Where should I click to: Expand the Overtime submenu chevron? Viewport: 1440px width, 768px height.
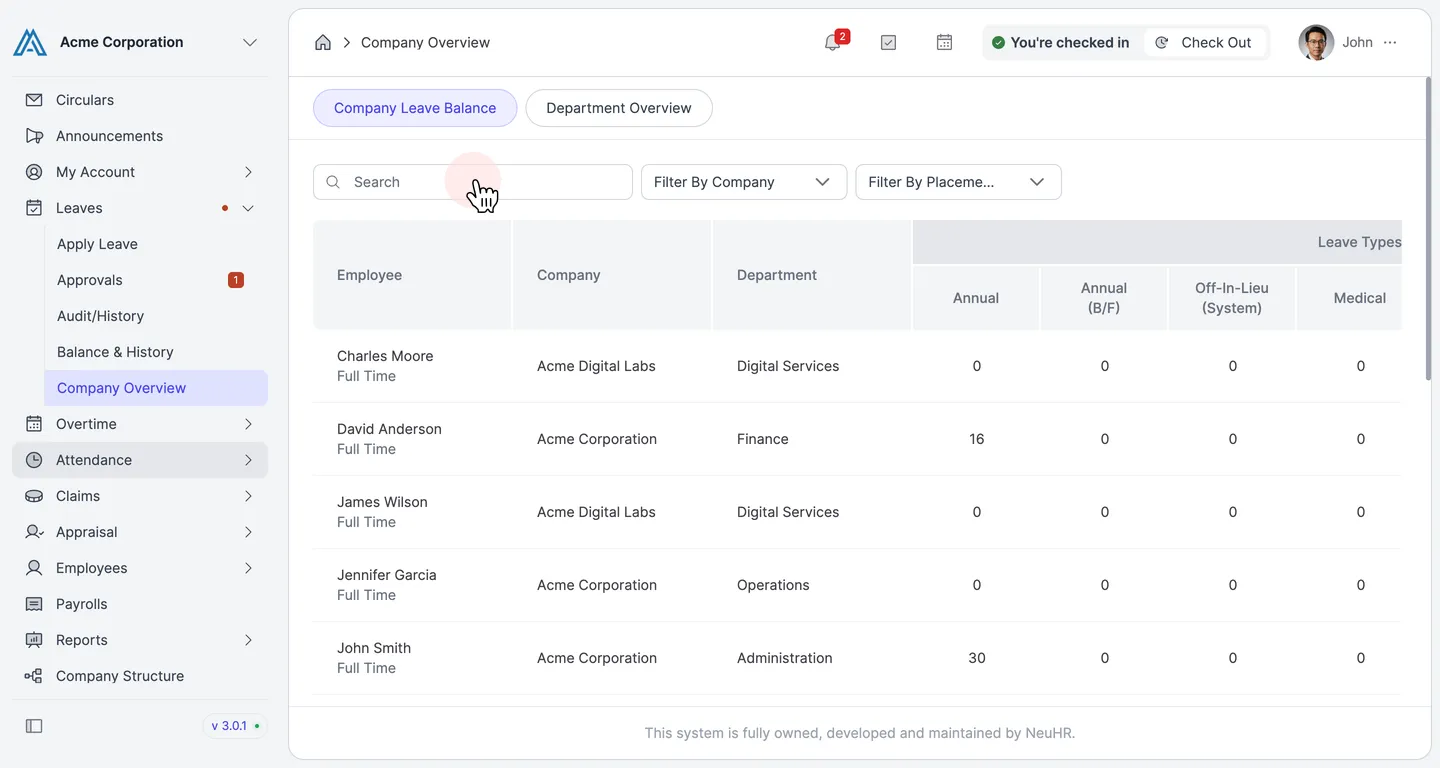pos(248,424)
